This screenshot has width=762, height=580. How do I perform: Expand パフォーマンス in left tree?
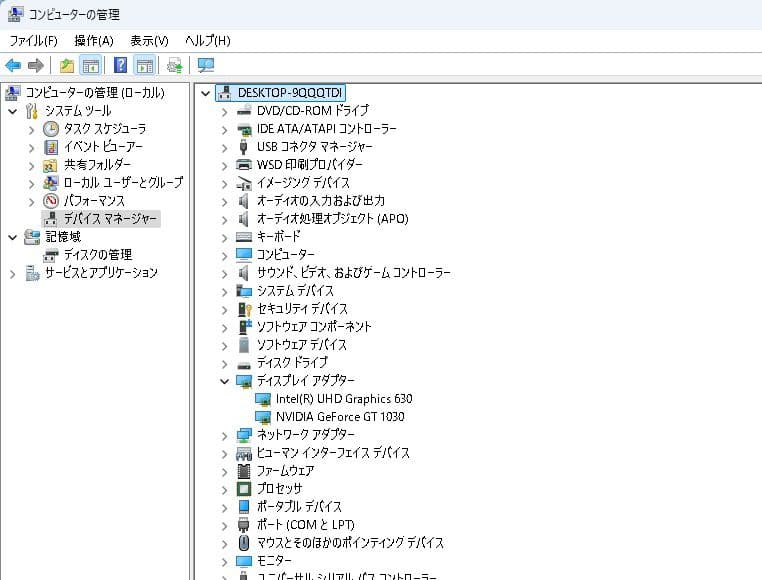(x=32, y=202)
